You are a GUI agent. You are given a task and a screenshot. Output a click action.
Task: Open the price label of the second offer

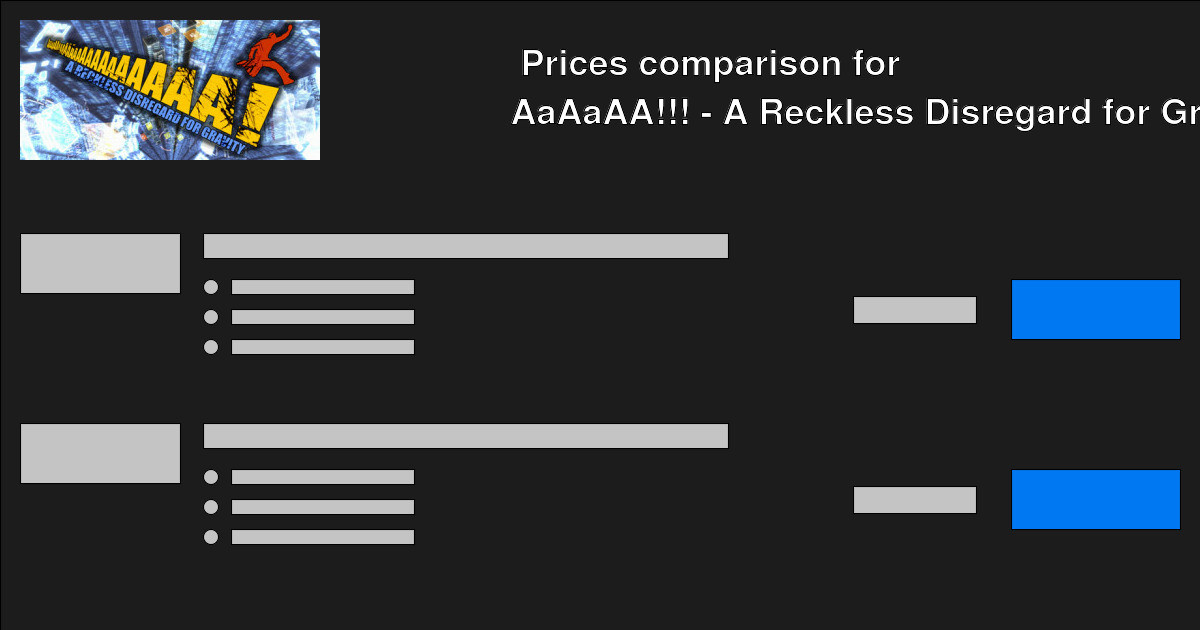[x=914, y=499]
